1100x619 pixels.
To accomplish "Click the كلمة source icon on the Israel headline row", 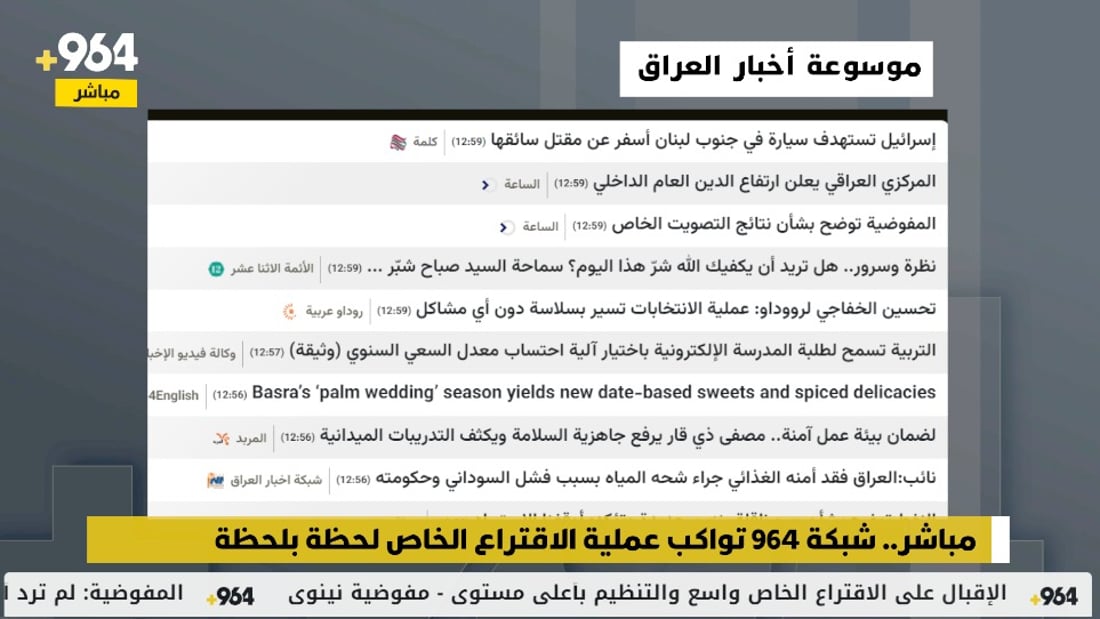I will click(x=398, y=142).
